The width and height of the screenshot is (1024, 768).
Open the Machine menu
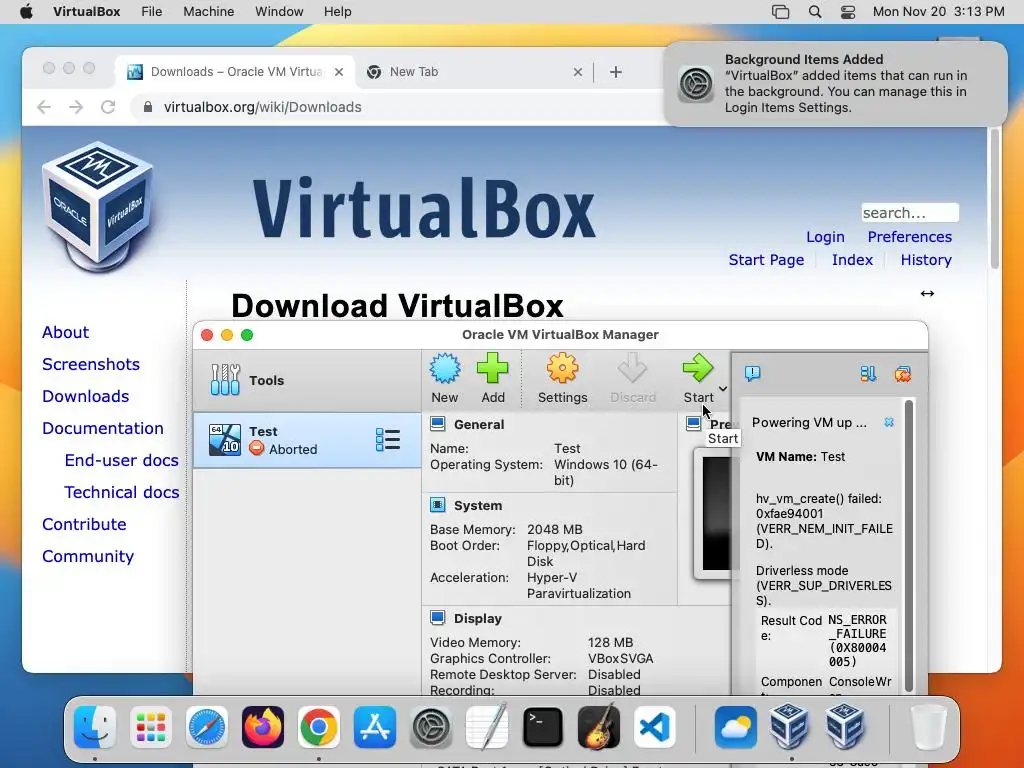coord(208,12)
